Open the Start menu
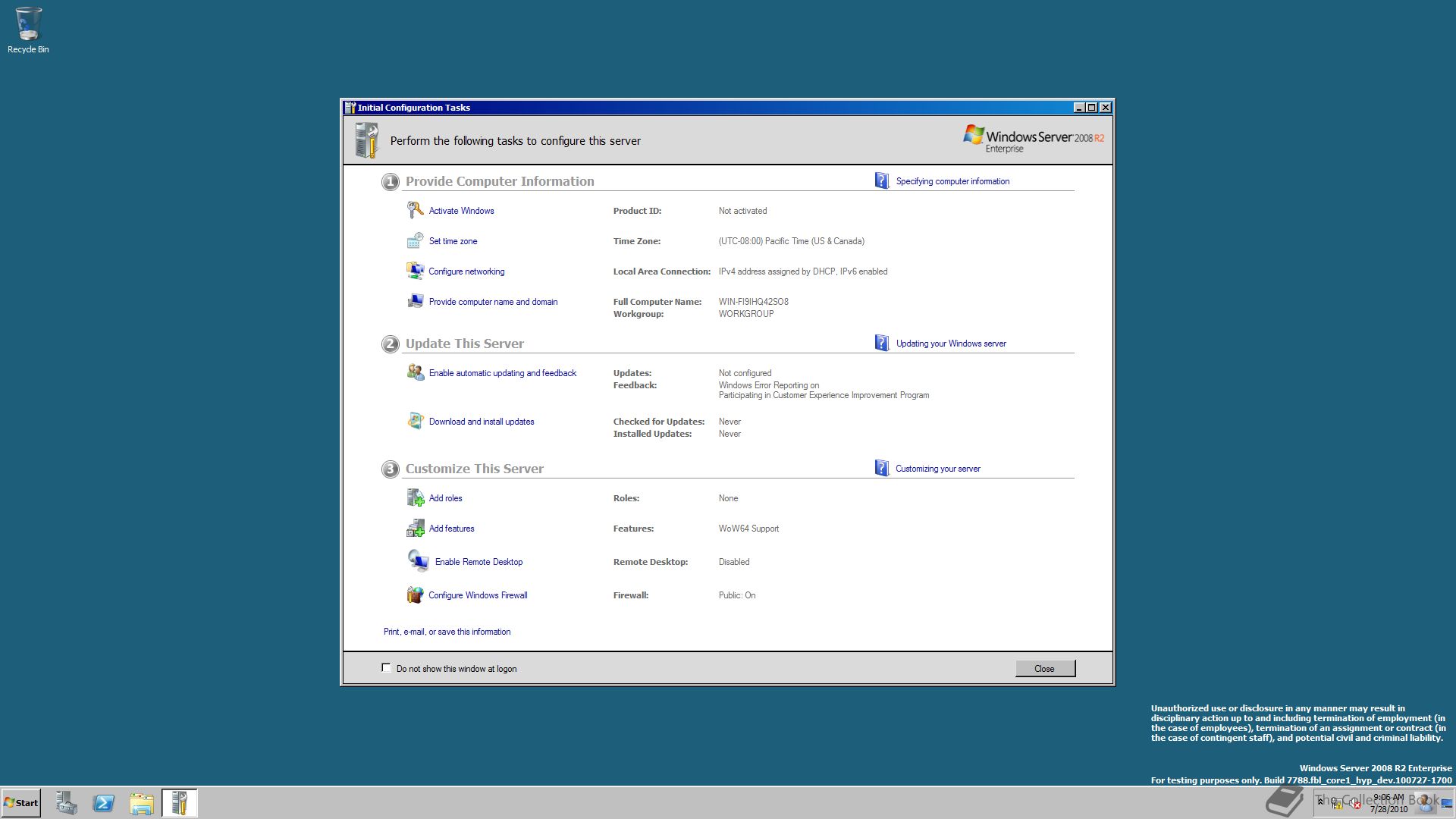This screenshot has height=819, width=1456. click(x=21, y=803)
